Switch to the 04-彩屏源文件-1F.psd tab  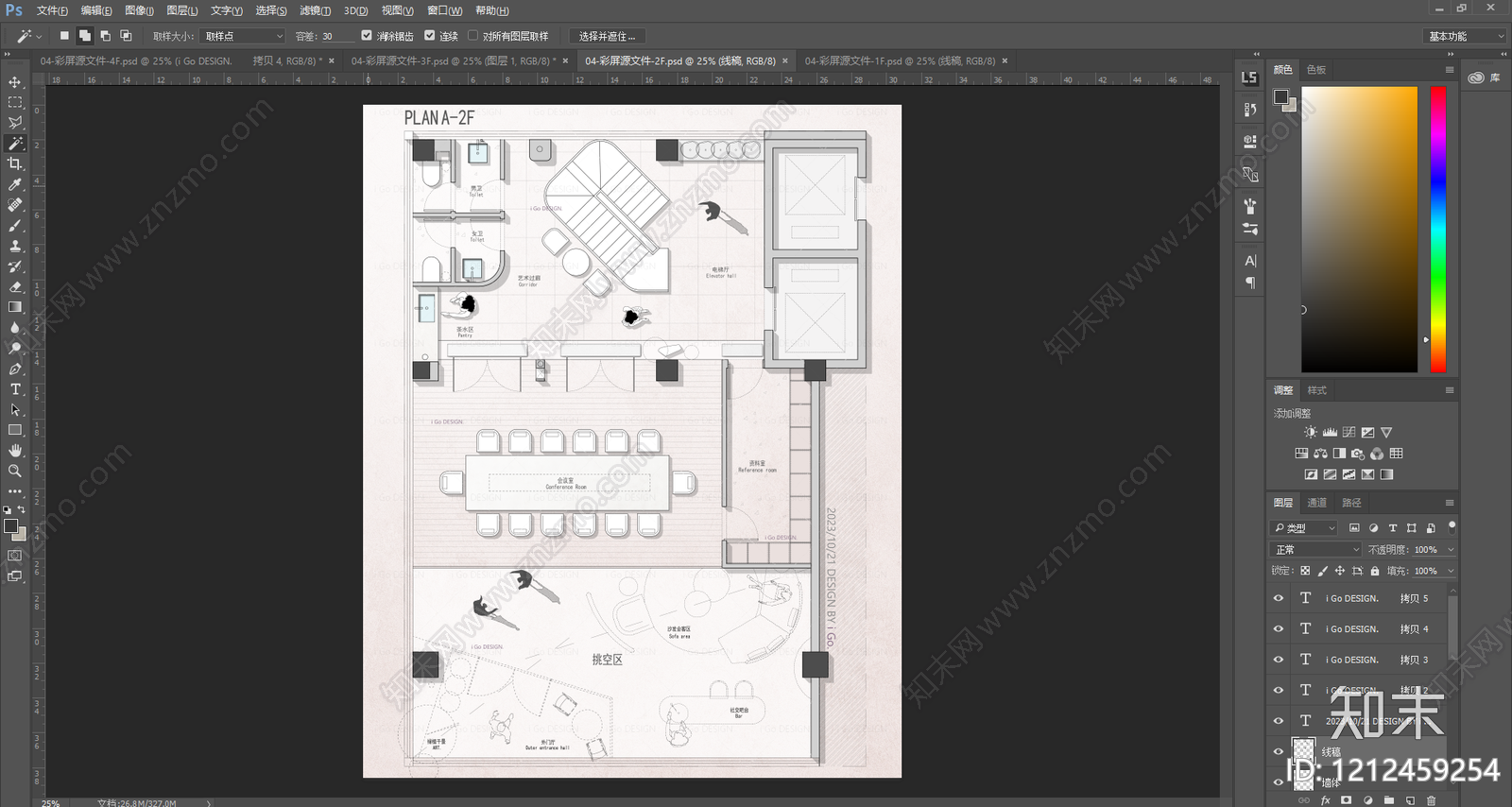(900, 60)
